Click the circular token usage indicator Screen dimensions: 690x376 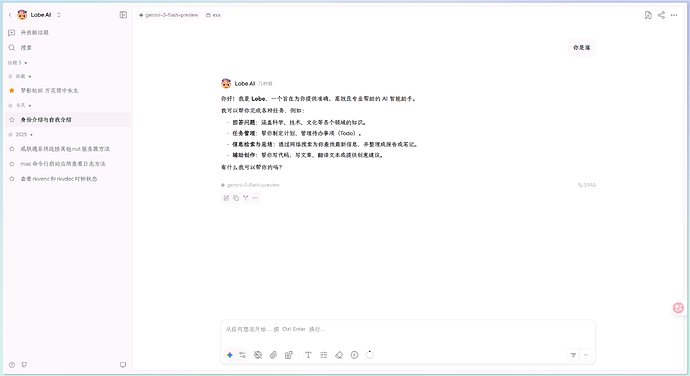pyautogui.click(x=370, y=355)
